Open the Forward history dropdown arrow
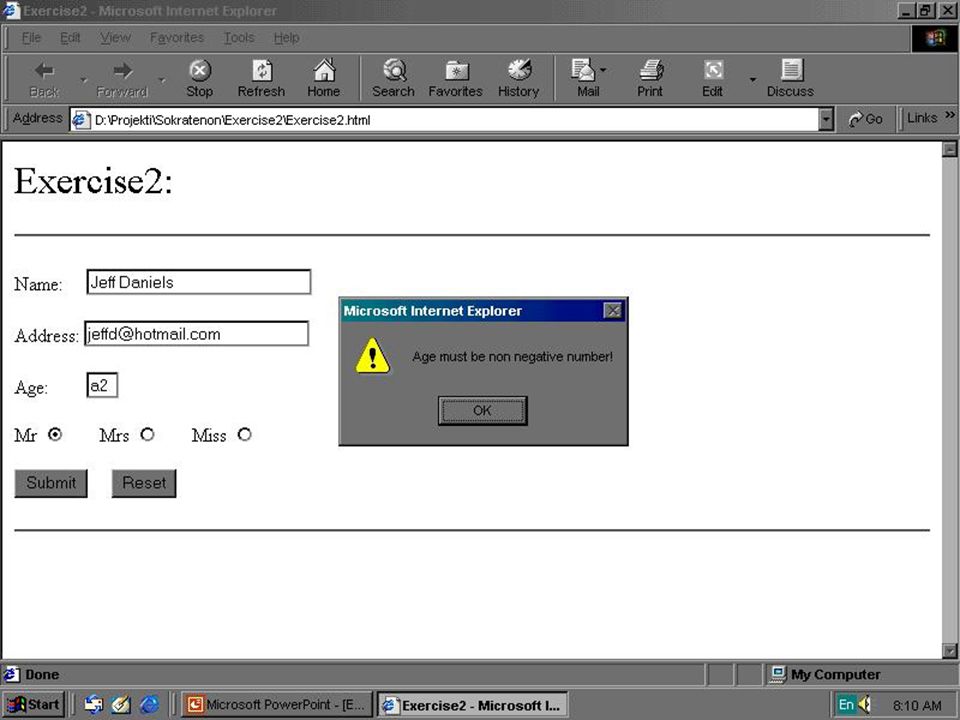Image resolution: width=960 pixels, height=720 pixels. [162, 80]
